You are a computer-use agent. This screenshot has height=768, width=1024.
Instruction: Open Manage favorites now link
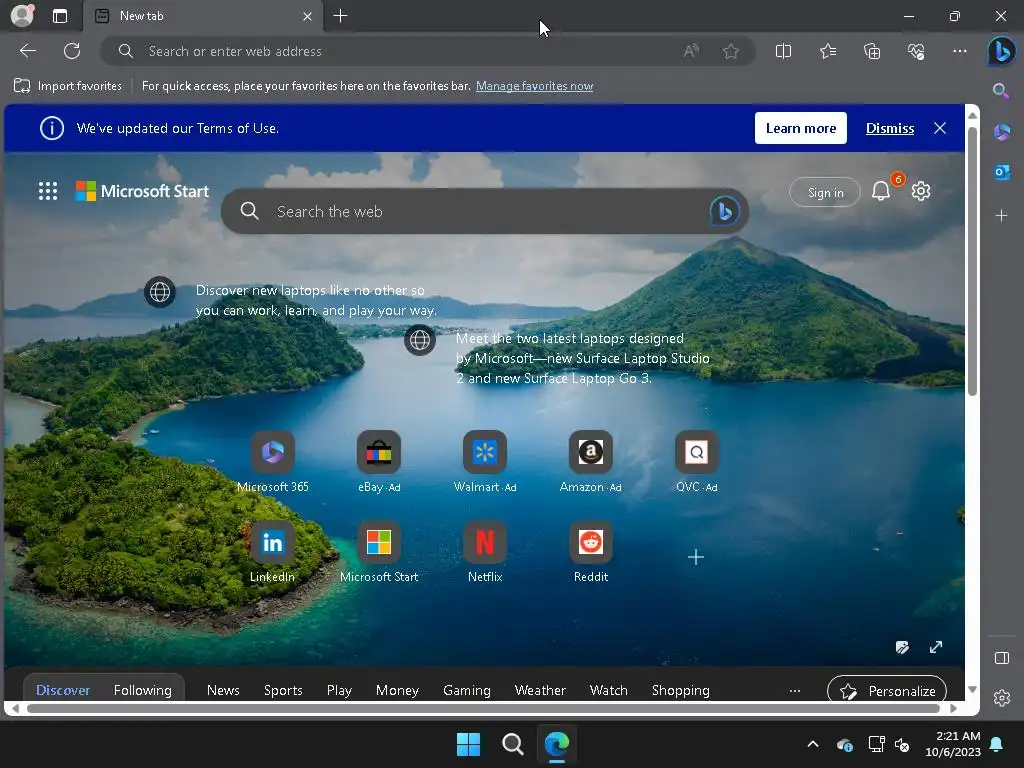pos(534,86)
